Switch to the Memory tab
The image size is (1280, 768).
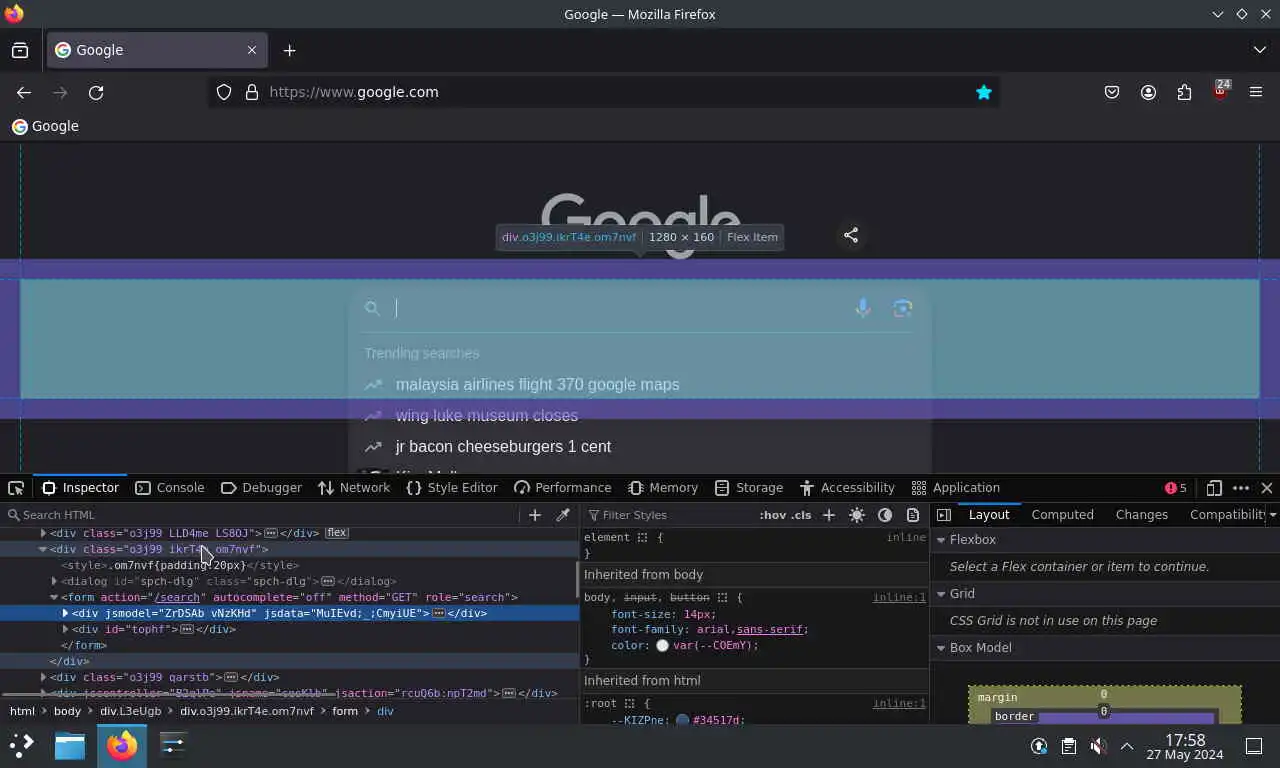click(662, 488)
